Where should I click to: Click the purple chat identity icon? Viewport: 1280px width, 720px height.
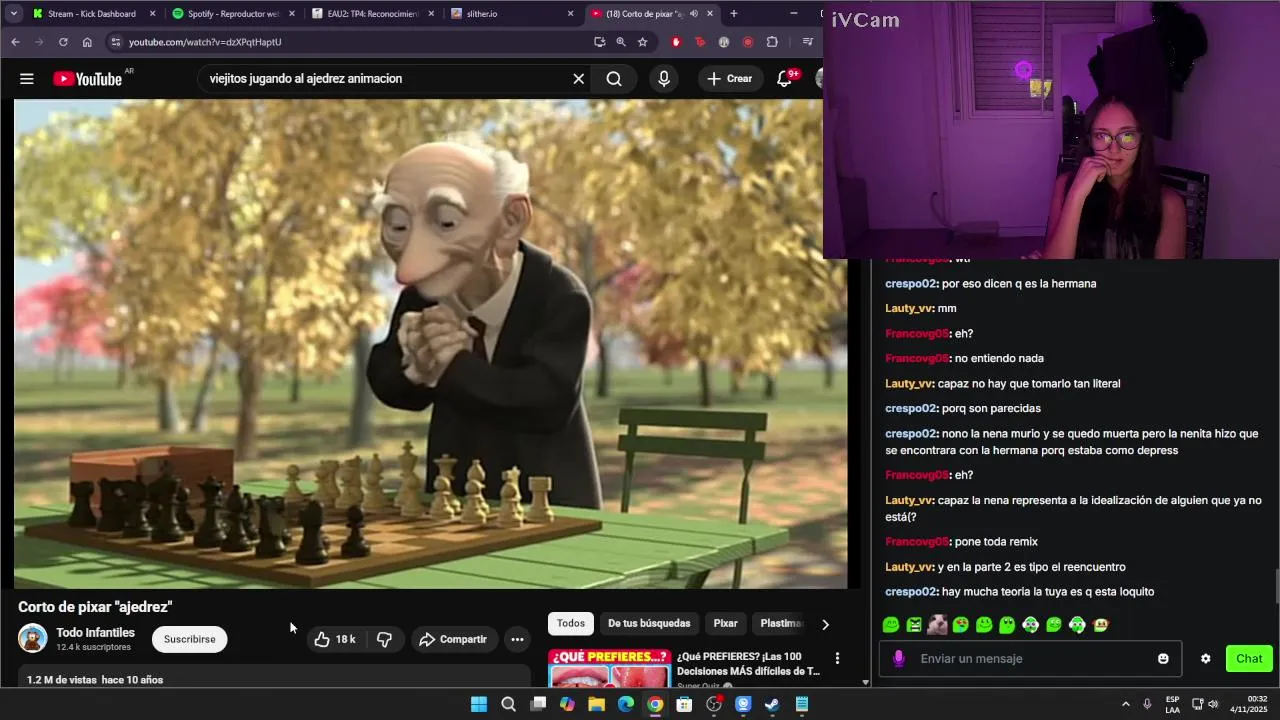tap(899, 658)
